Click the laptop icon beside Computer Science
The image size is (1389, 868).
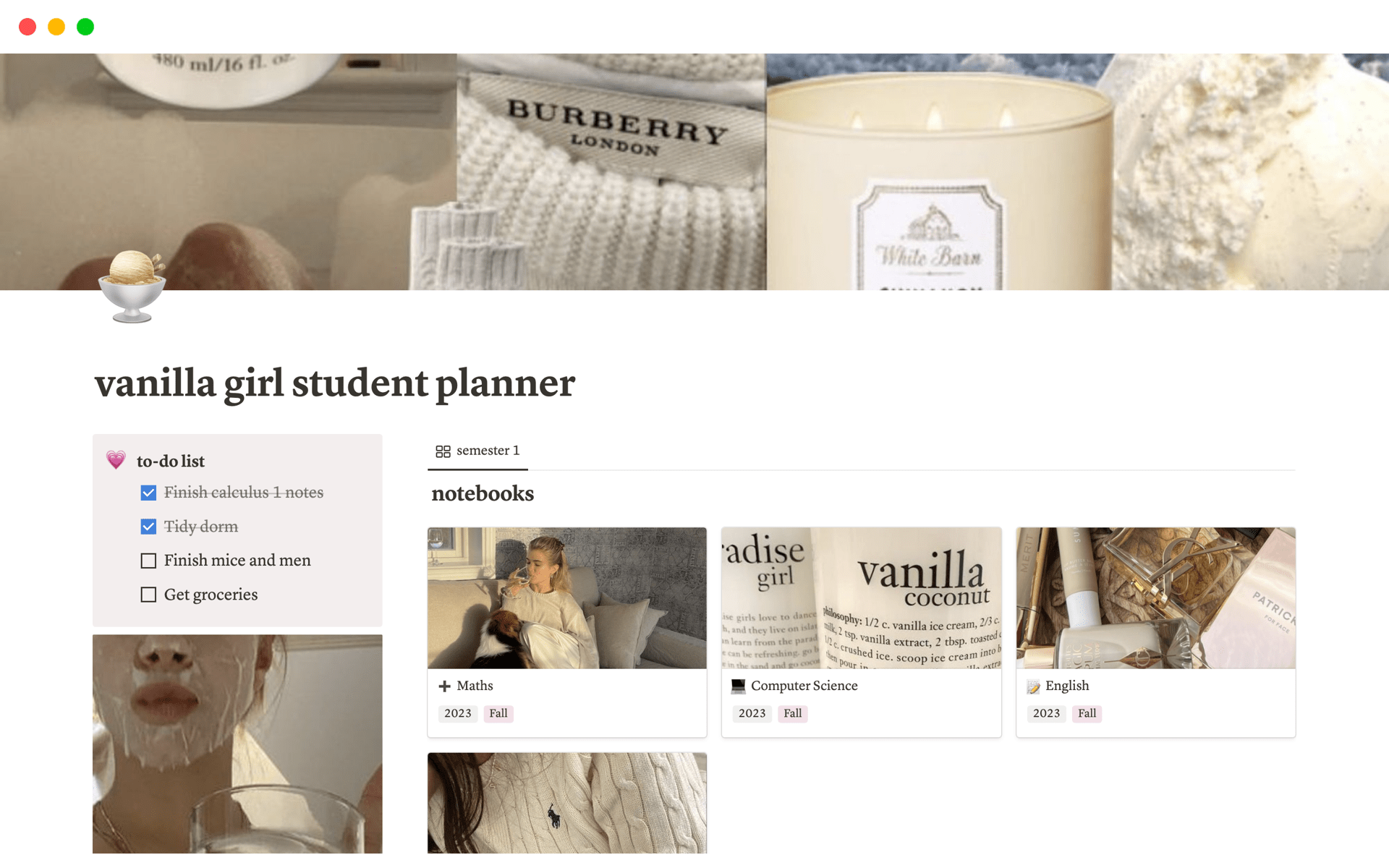[x=738, y=686]
